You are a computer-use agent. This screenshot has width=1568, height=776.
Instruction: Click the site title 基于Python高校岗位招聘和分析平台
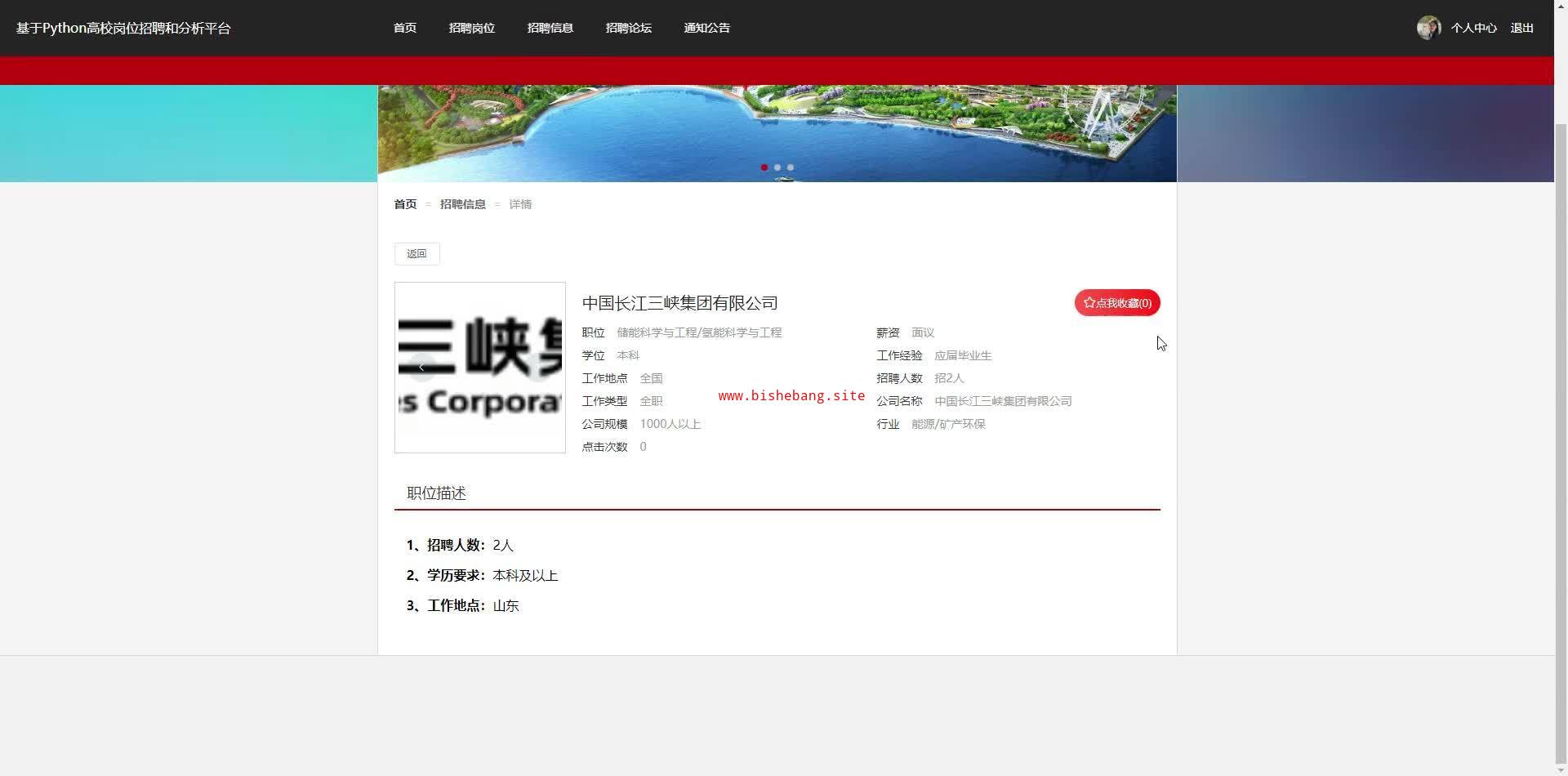(x=123, y=28)
